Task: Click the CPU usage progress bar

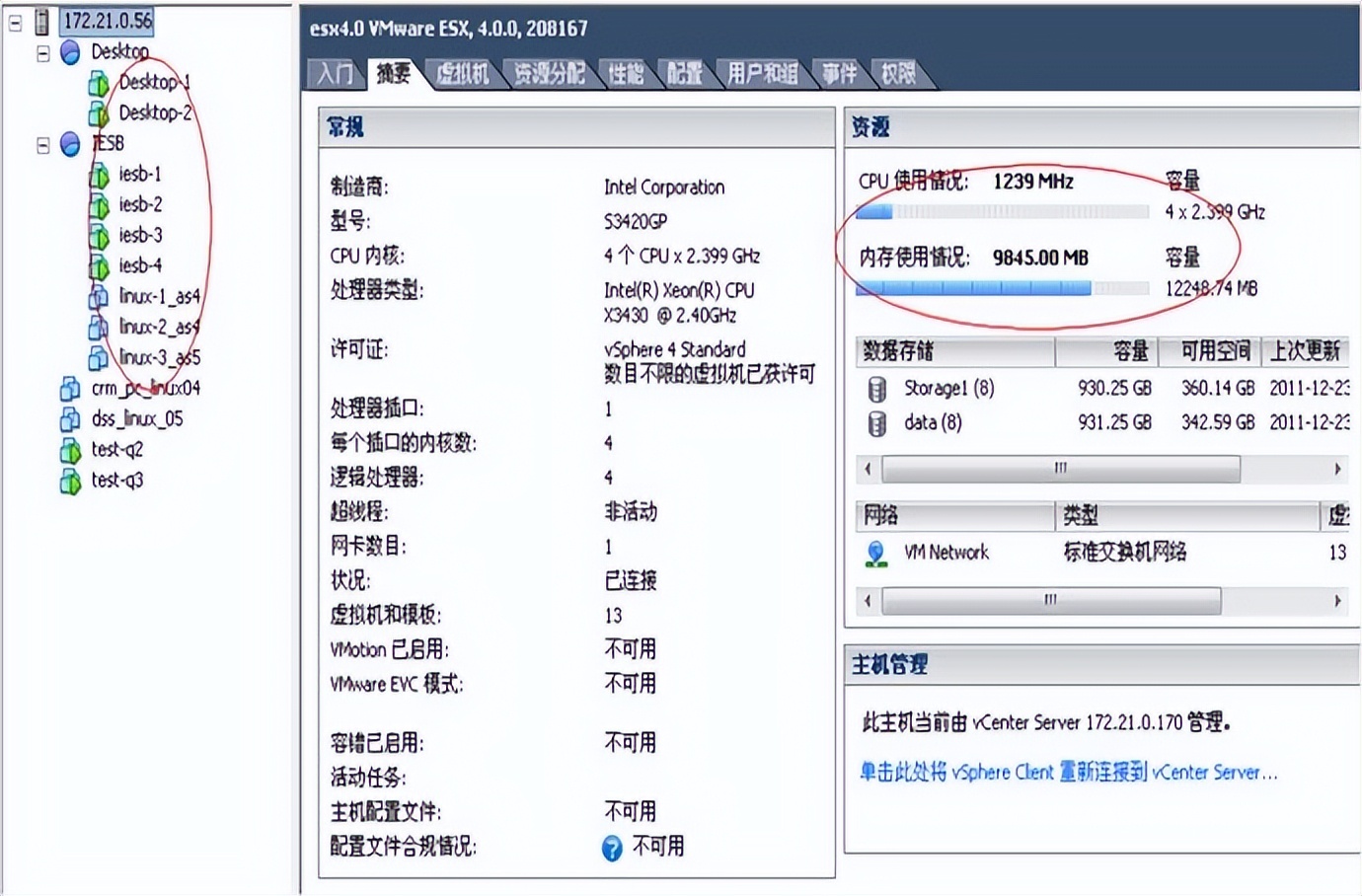Action: pos(1002,211)
